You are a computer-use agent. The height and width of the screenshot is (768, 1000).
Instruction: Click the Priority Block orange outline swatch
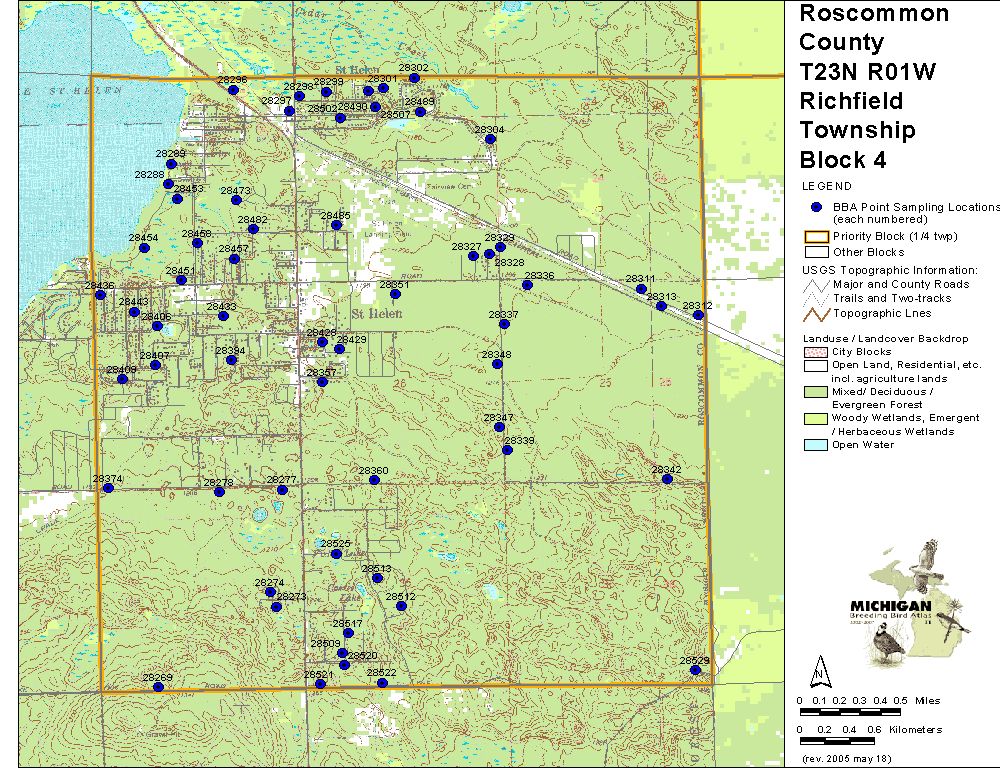(814, 237)
